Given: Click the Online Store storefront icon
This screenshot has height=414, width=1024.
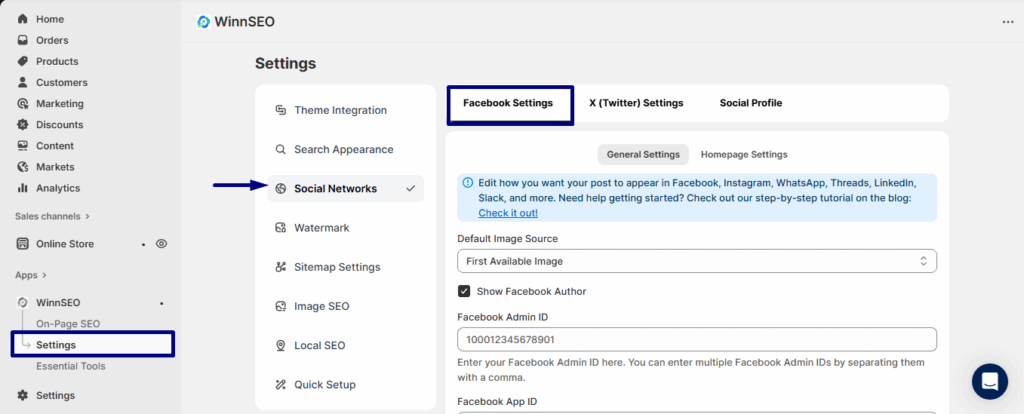Looking at the screenshot, I should pos(23,244).
